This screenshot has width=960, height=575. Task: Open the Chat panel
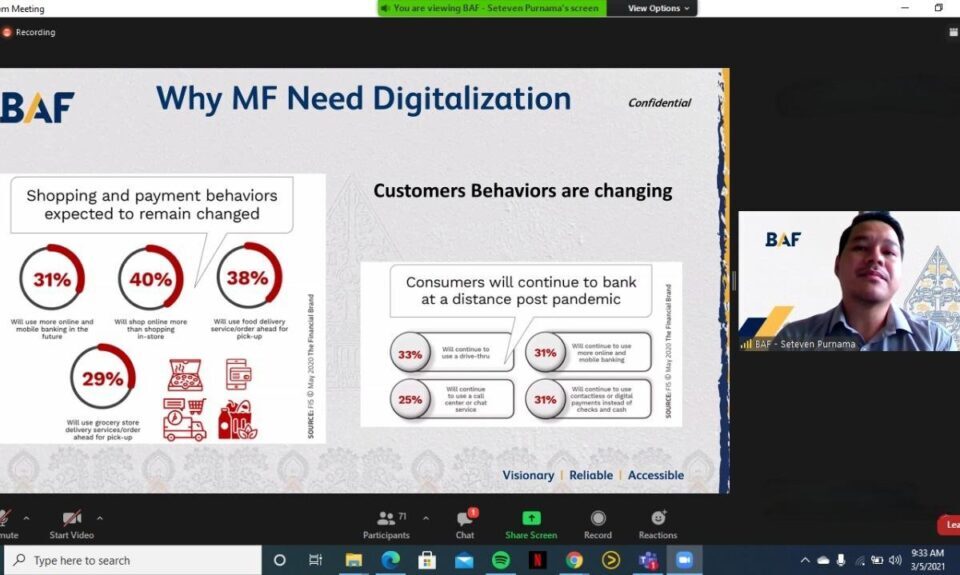coord(464,523)
